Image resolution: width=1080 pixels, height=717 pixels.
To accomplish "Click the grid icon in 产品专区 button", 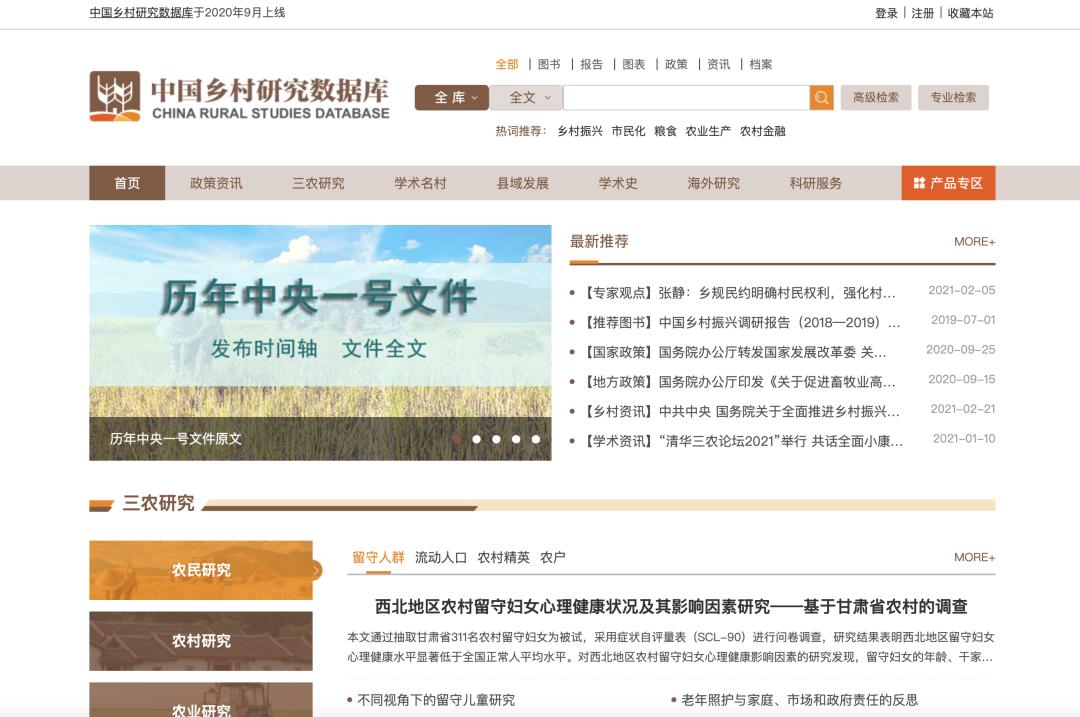I will pos(919,183).
